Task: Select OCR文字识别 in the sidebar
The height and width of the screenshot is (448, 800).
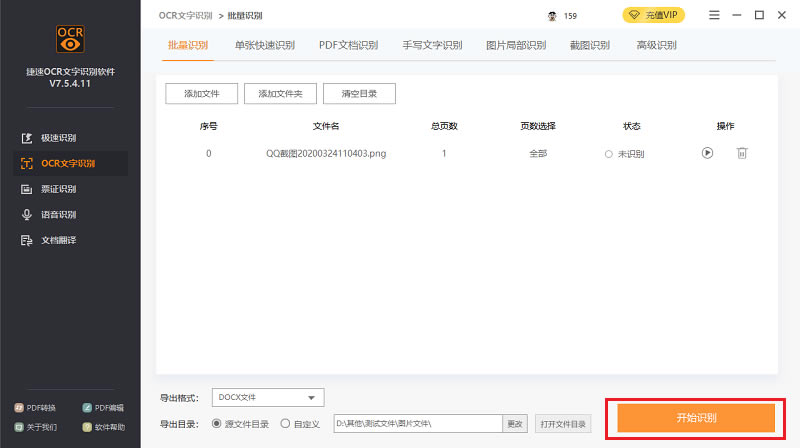Action: pos(70,163)
